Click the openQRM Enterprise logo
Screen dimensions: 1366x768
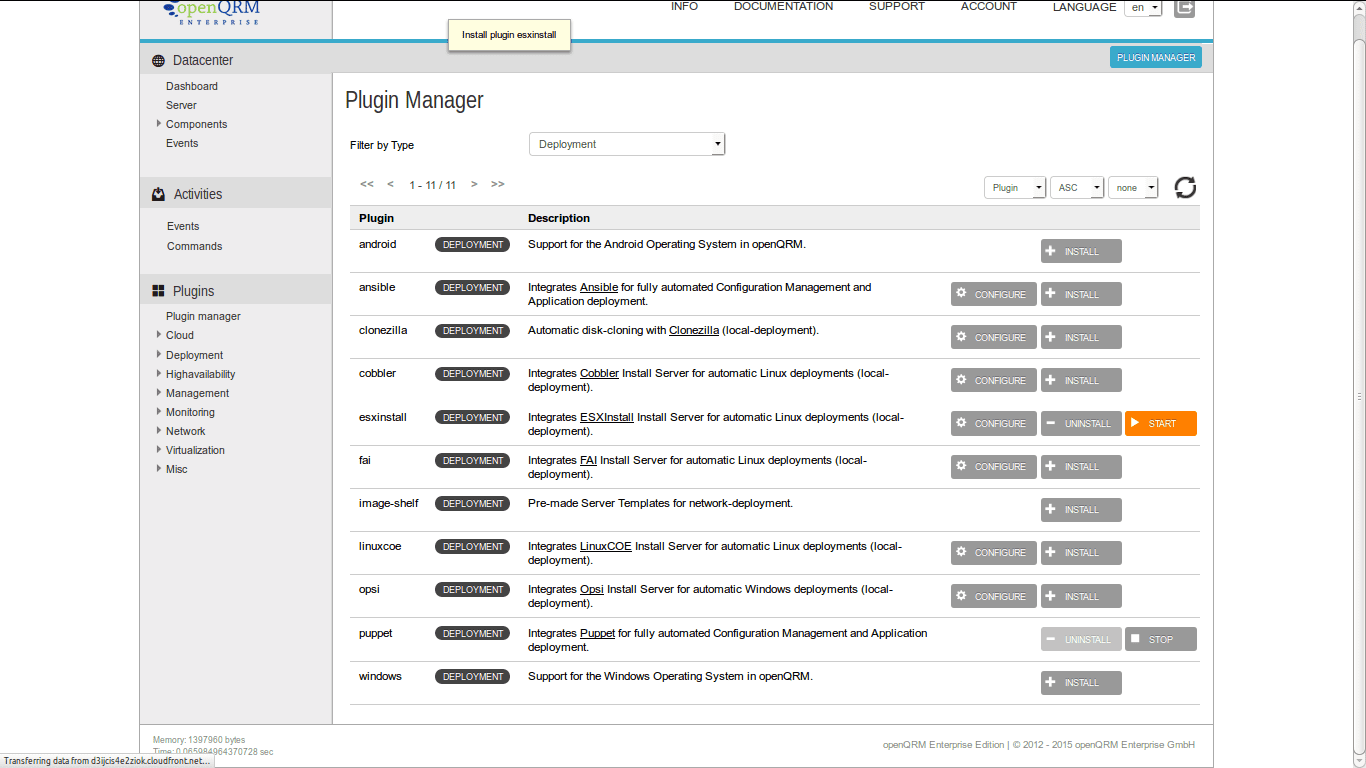[211, 12]
